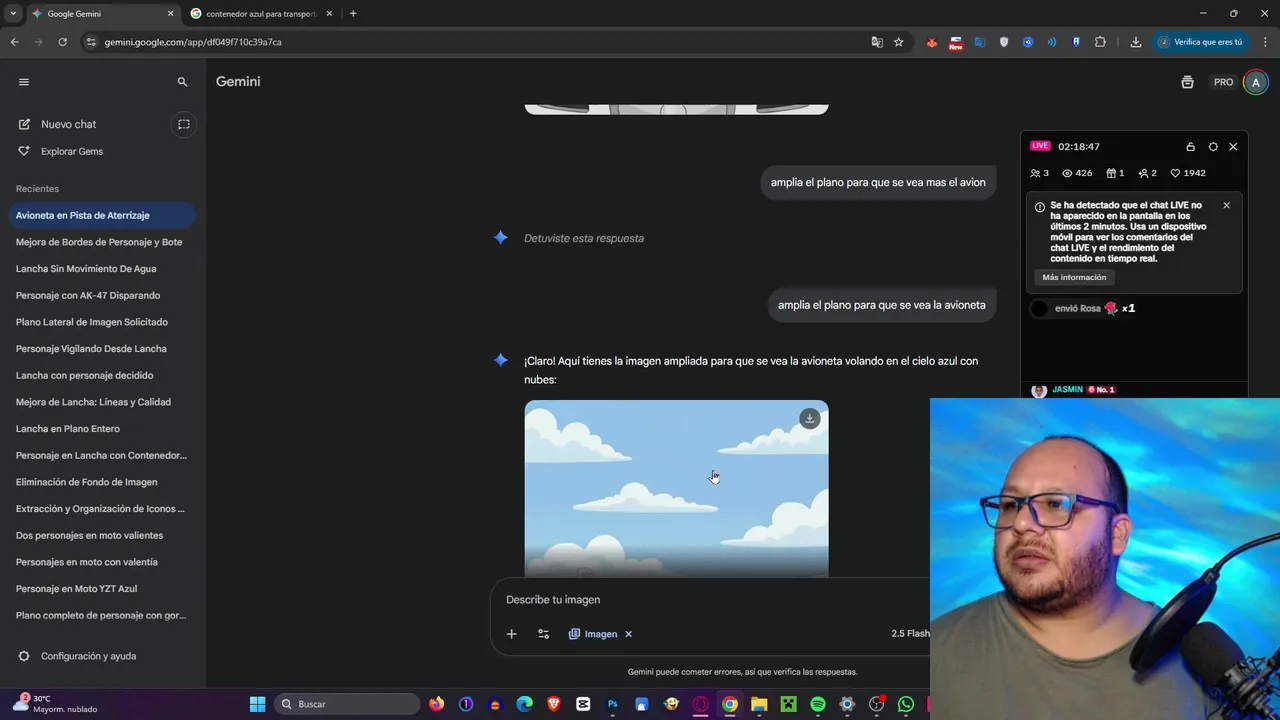Open the Gemini stacked cards icon near PRO

(1187, 82)
